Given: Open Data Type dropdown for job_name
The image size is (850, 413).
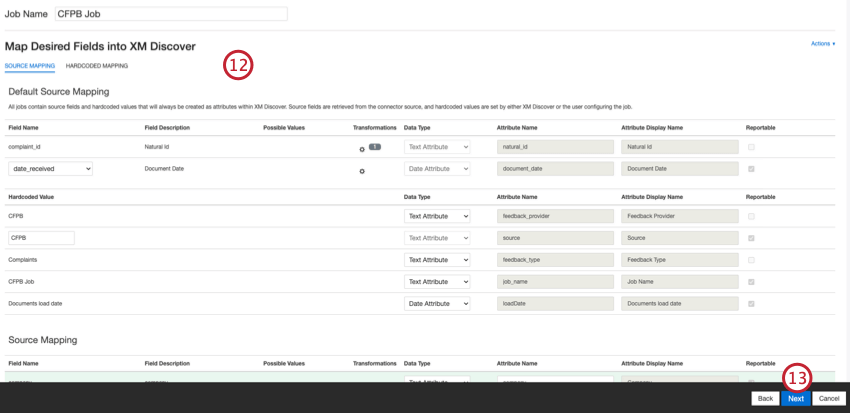Looking at the screenshot, I should [x=437, y=282].
